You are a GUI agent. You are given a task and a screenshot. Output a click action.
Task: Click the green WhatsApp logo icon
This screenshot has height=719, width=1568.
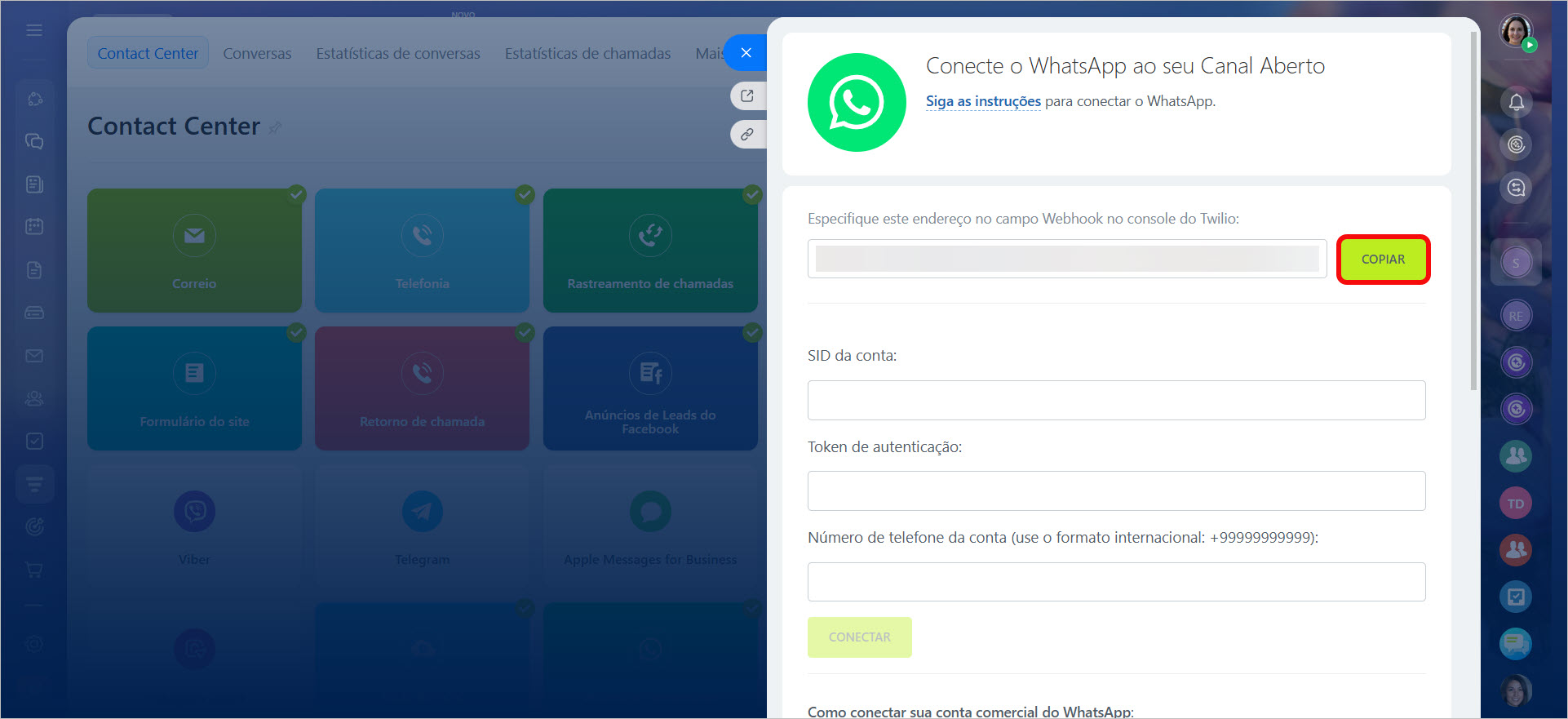856,103
